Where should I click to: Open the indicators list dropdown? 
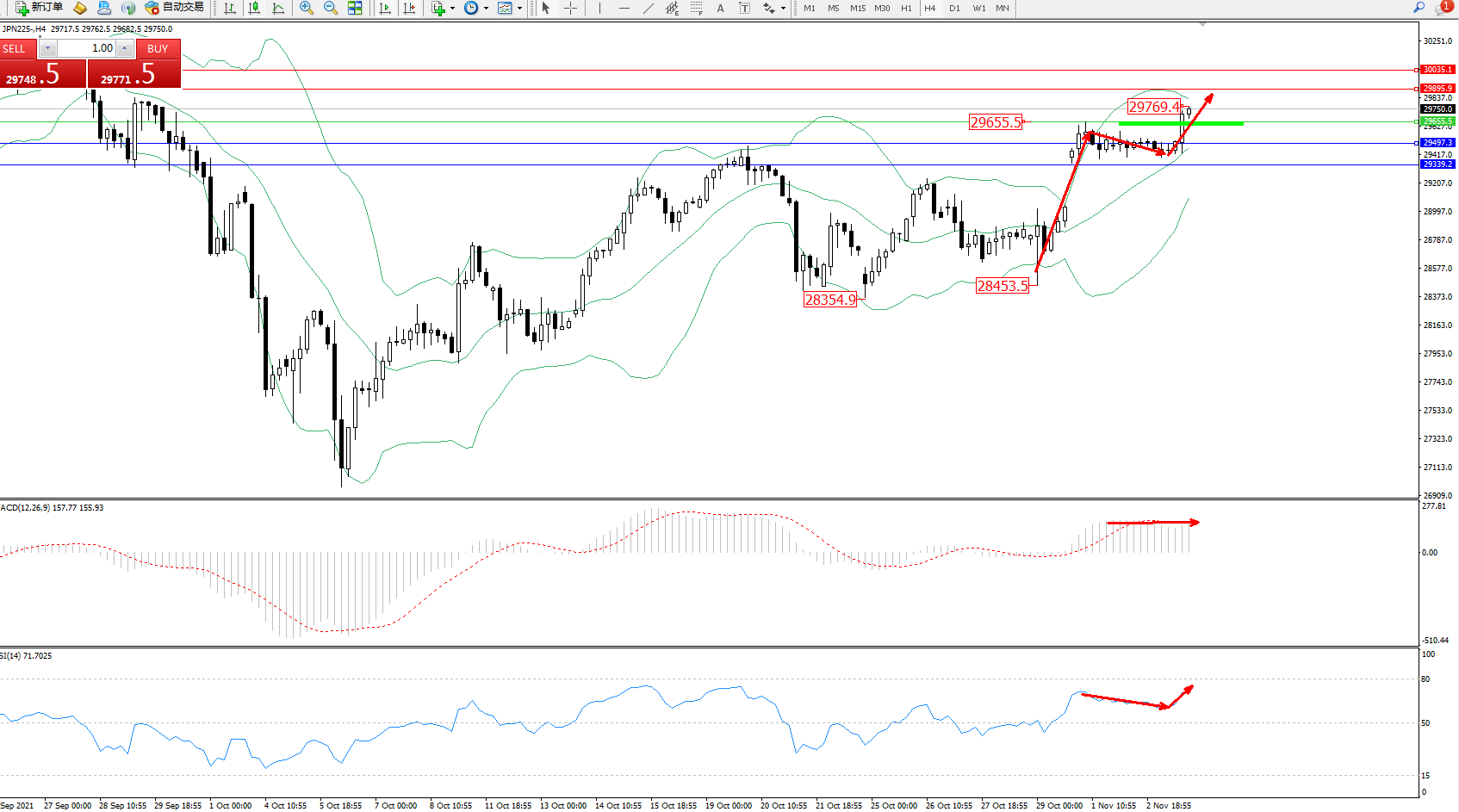(x=451, y=8)
